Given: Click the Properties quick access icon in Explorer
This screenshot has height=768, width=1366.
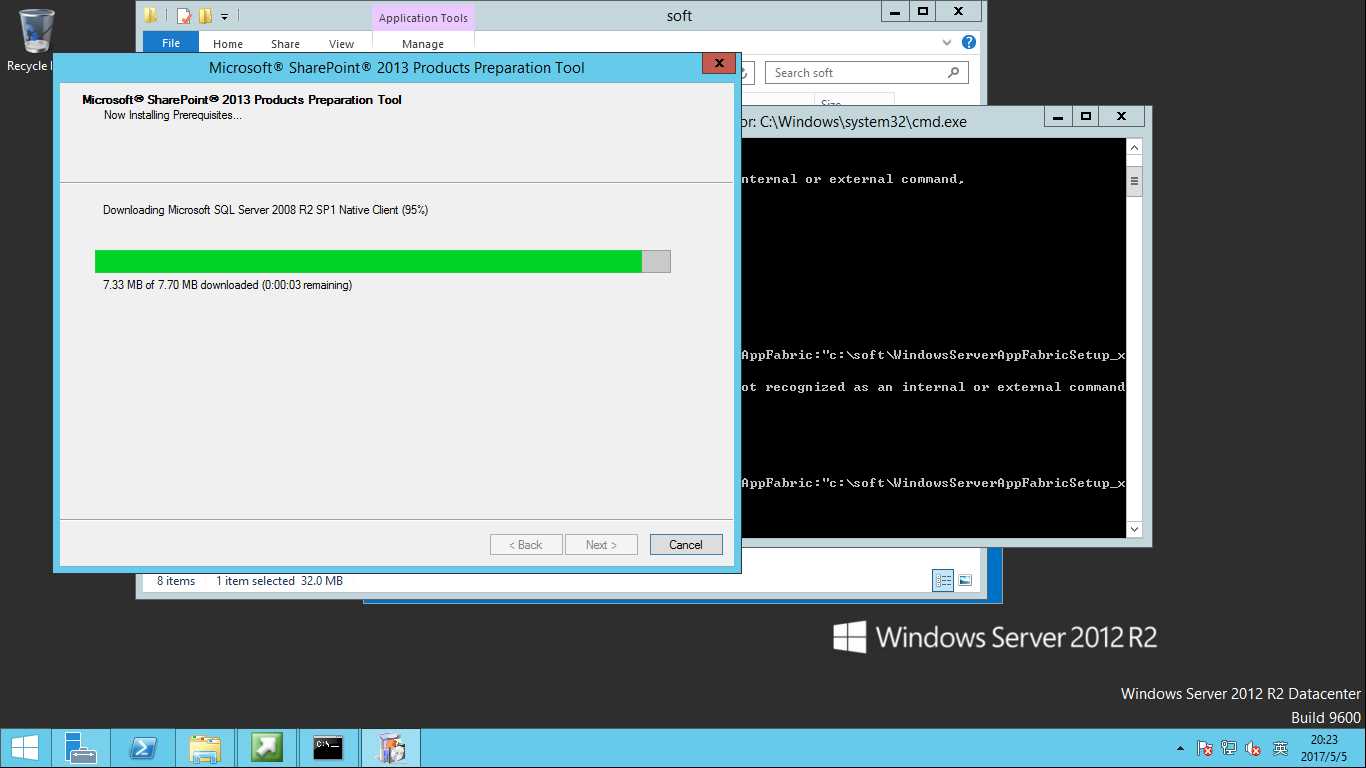Looking at the screenshot, I should [x=184, y=16].
